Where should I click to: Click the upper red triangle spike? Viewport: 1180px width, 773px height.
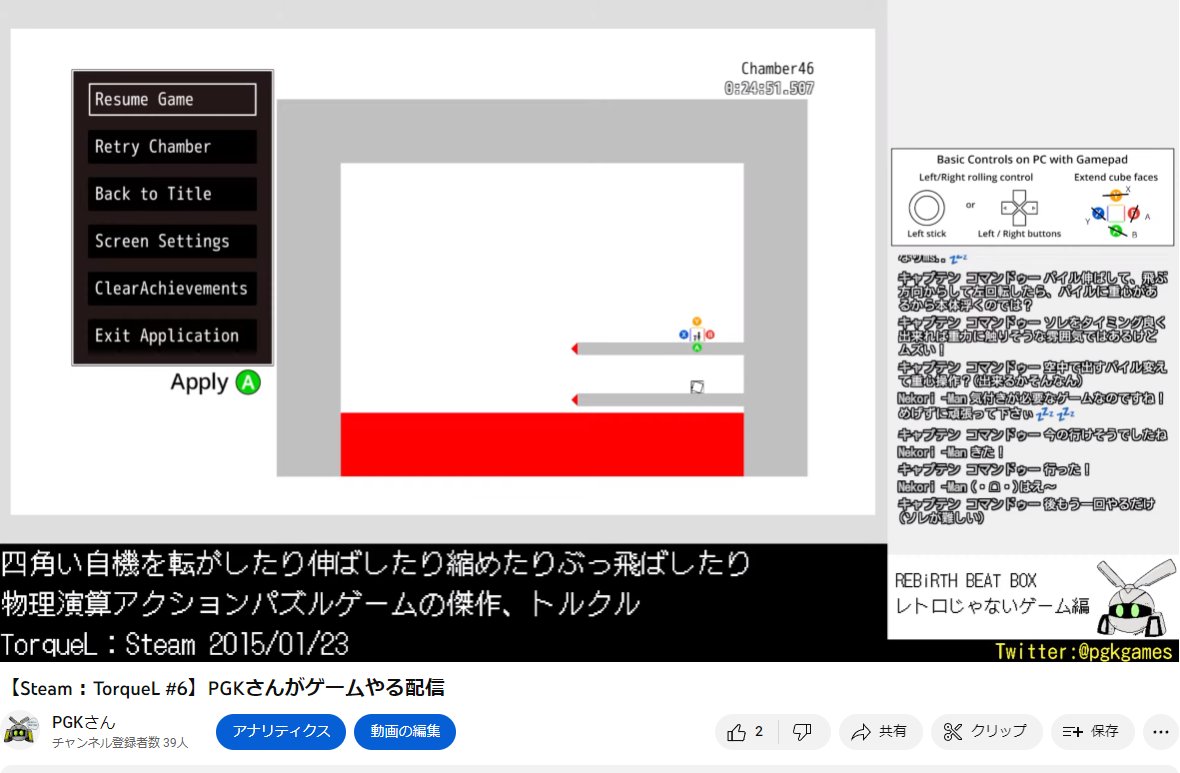point(575,348)
